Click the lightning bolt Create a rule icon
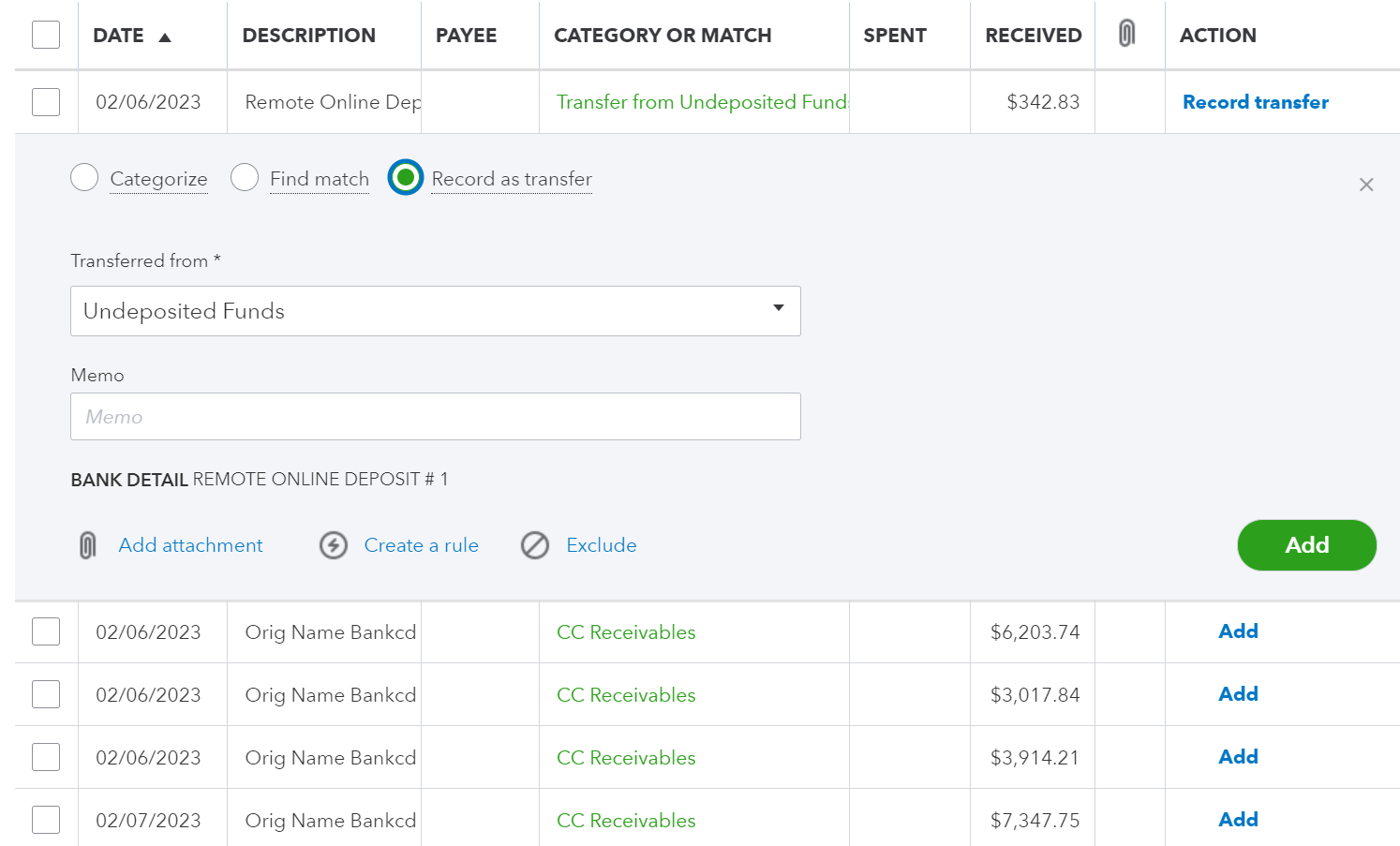The width and height of the screenshot is (1400, 846). tap(334, 545)
